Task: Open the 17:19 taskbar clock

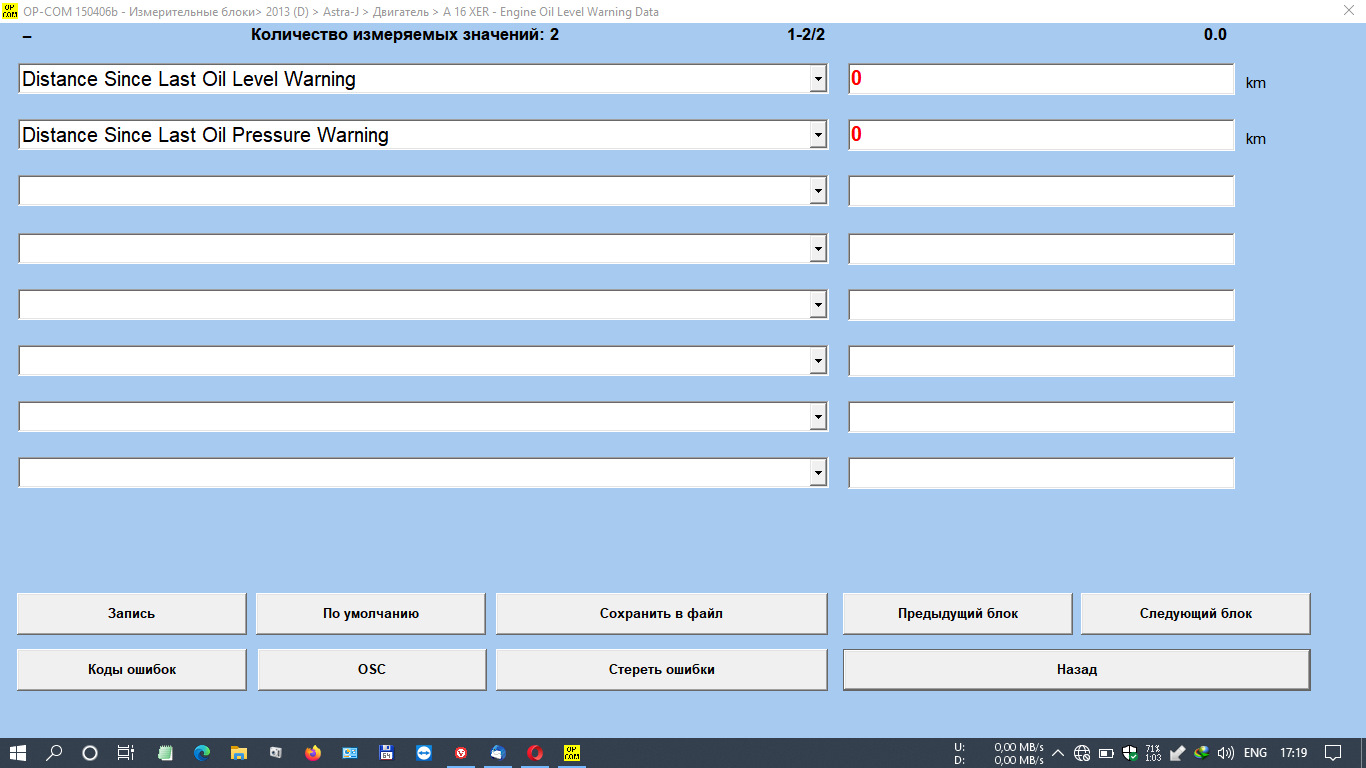Action: [1294, 753]
